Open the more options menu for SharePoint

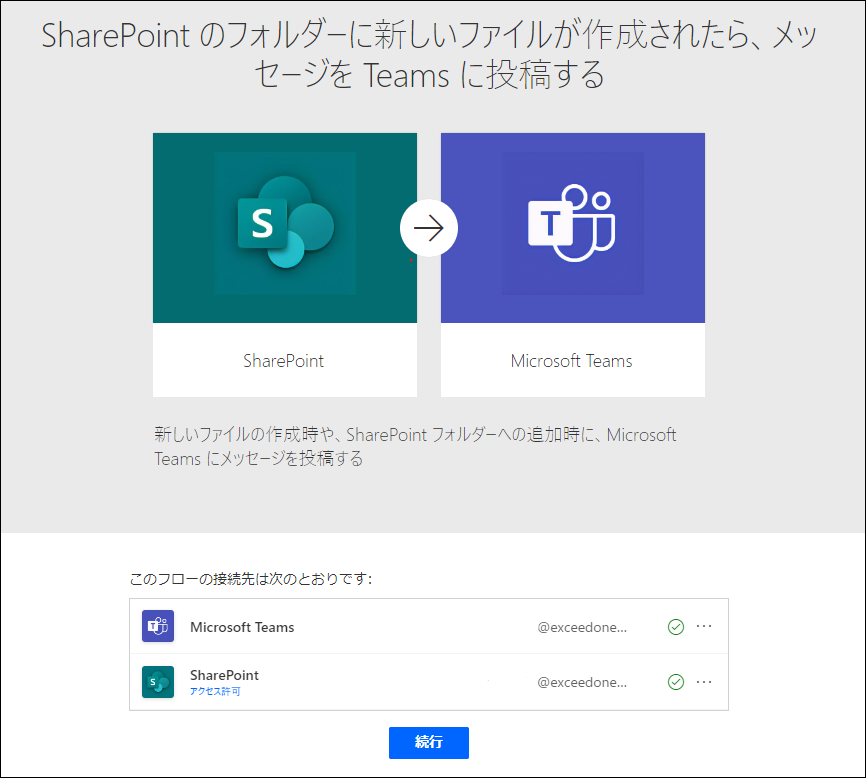pos(704,682)
